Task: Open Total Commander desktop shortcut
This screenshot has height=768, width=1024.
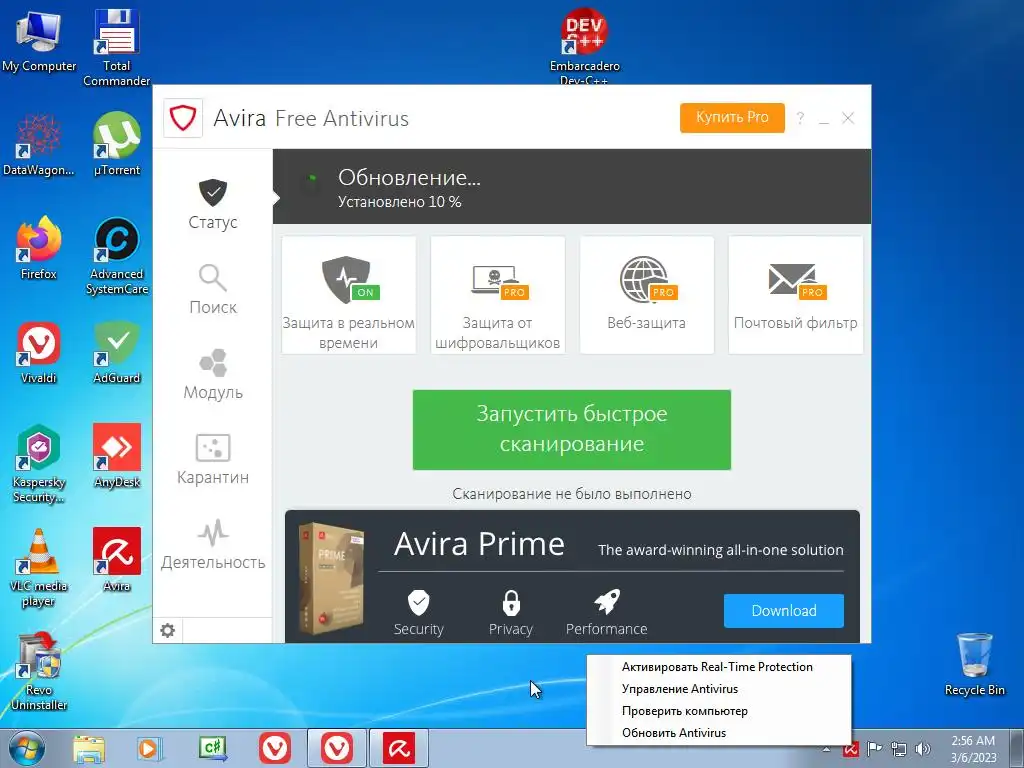Action: (116, 47)
